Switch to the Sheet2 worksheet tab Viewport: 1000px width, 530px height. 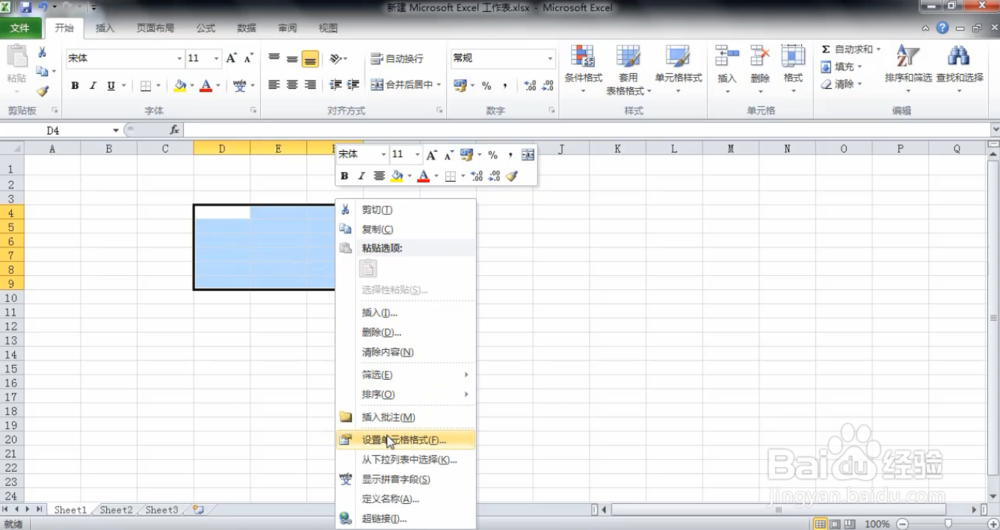click(116, 510)
